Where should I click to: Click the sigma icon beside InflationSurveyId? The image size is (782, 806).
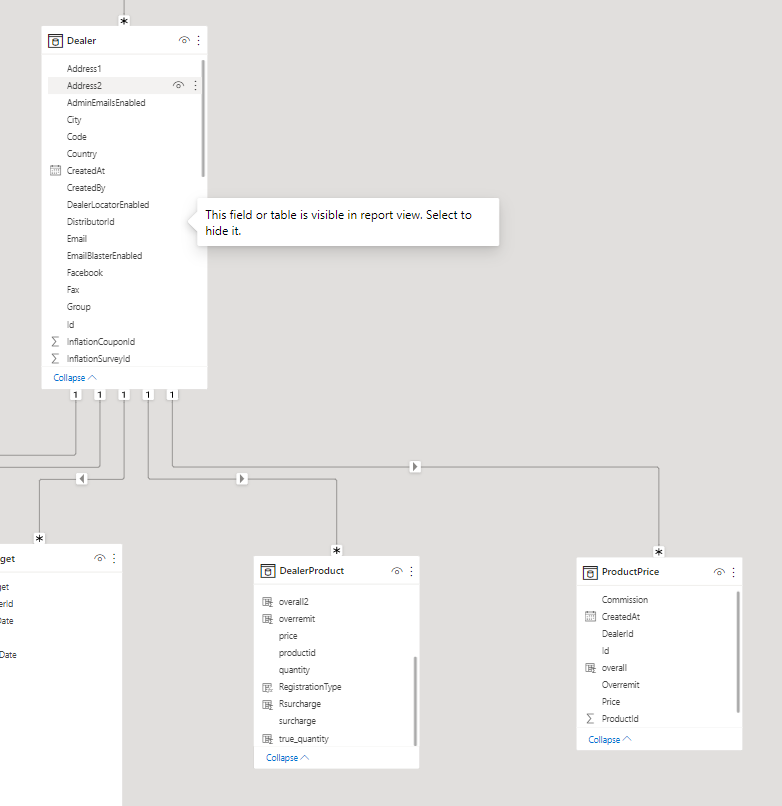[56, 359]
